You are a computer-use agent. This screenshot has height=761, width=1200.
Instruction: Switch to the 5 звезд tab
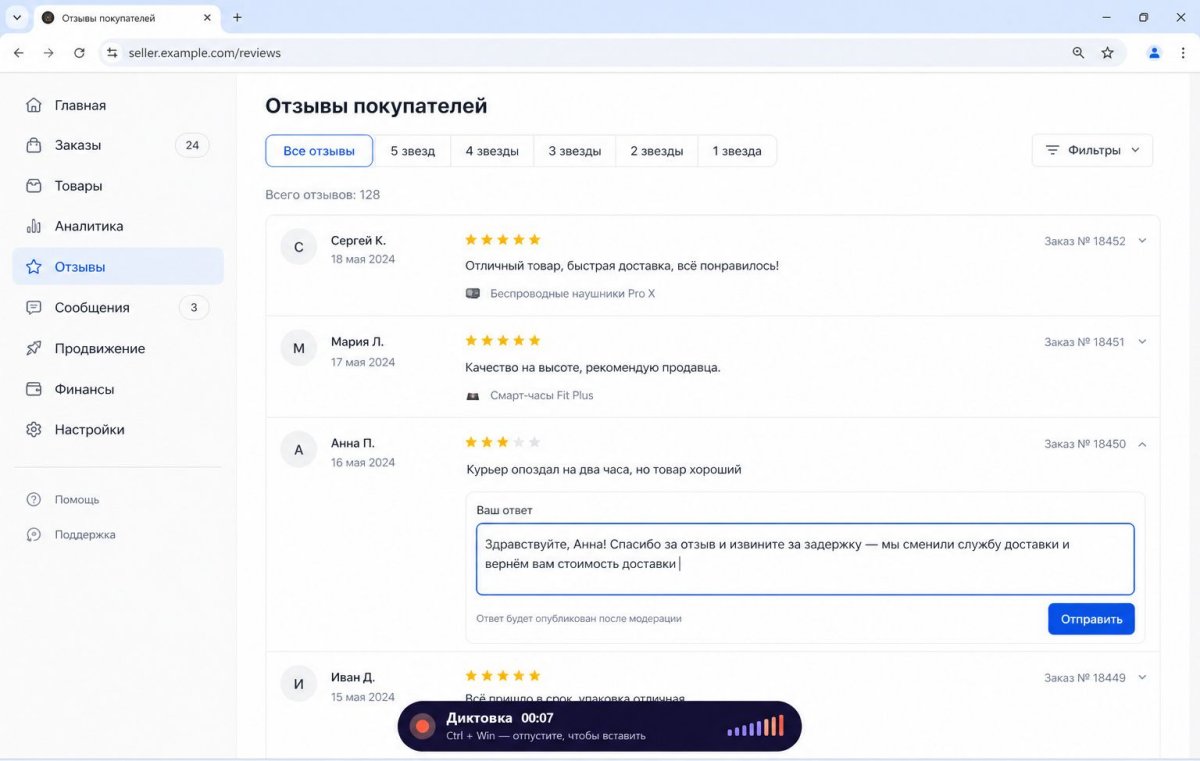(x=412, y=151)
